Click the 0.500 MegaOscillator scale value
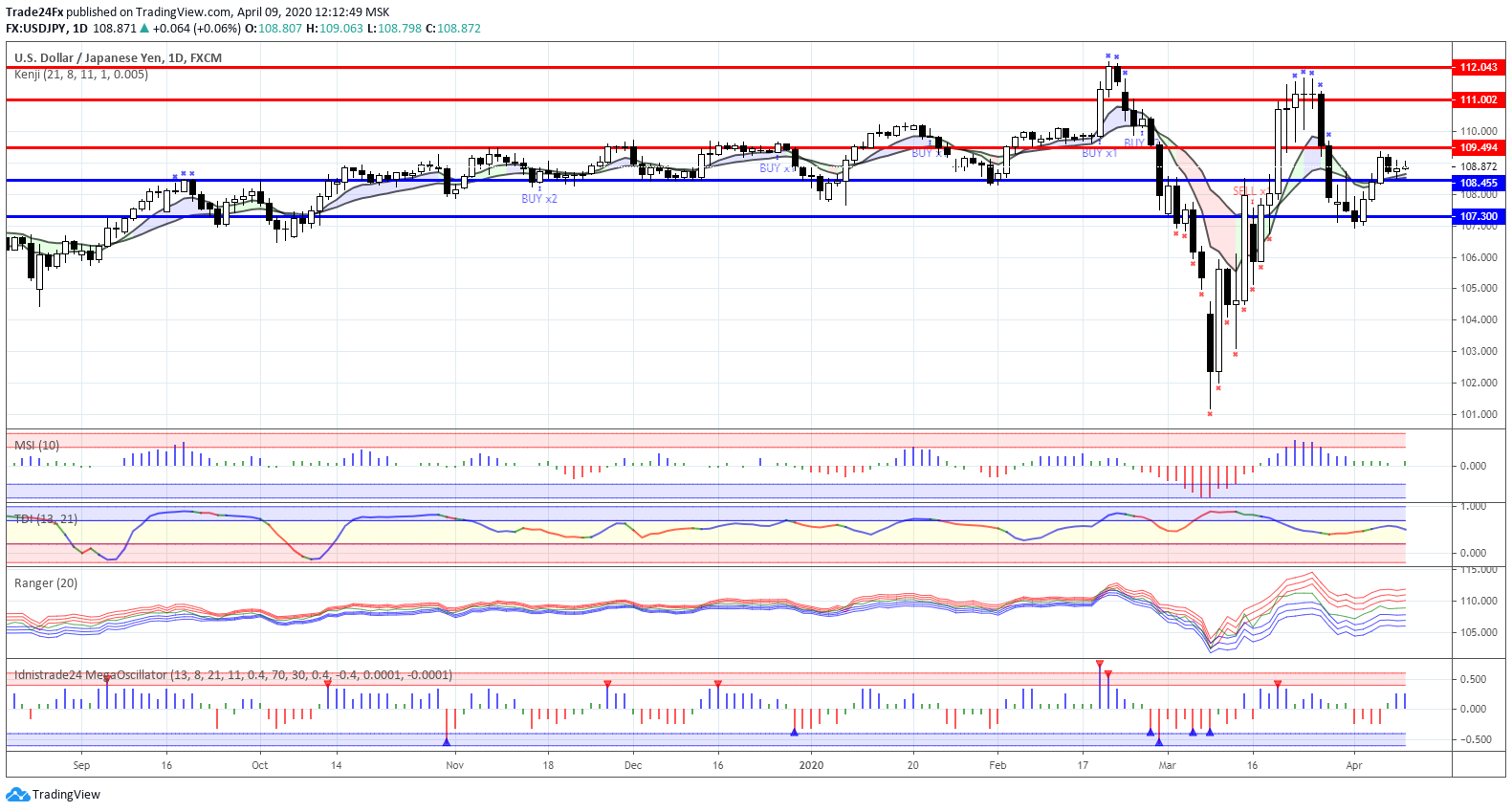The height and width of the screenshot is (812, 1512). coord(1474,679)
